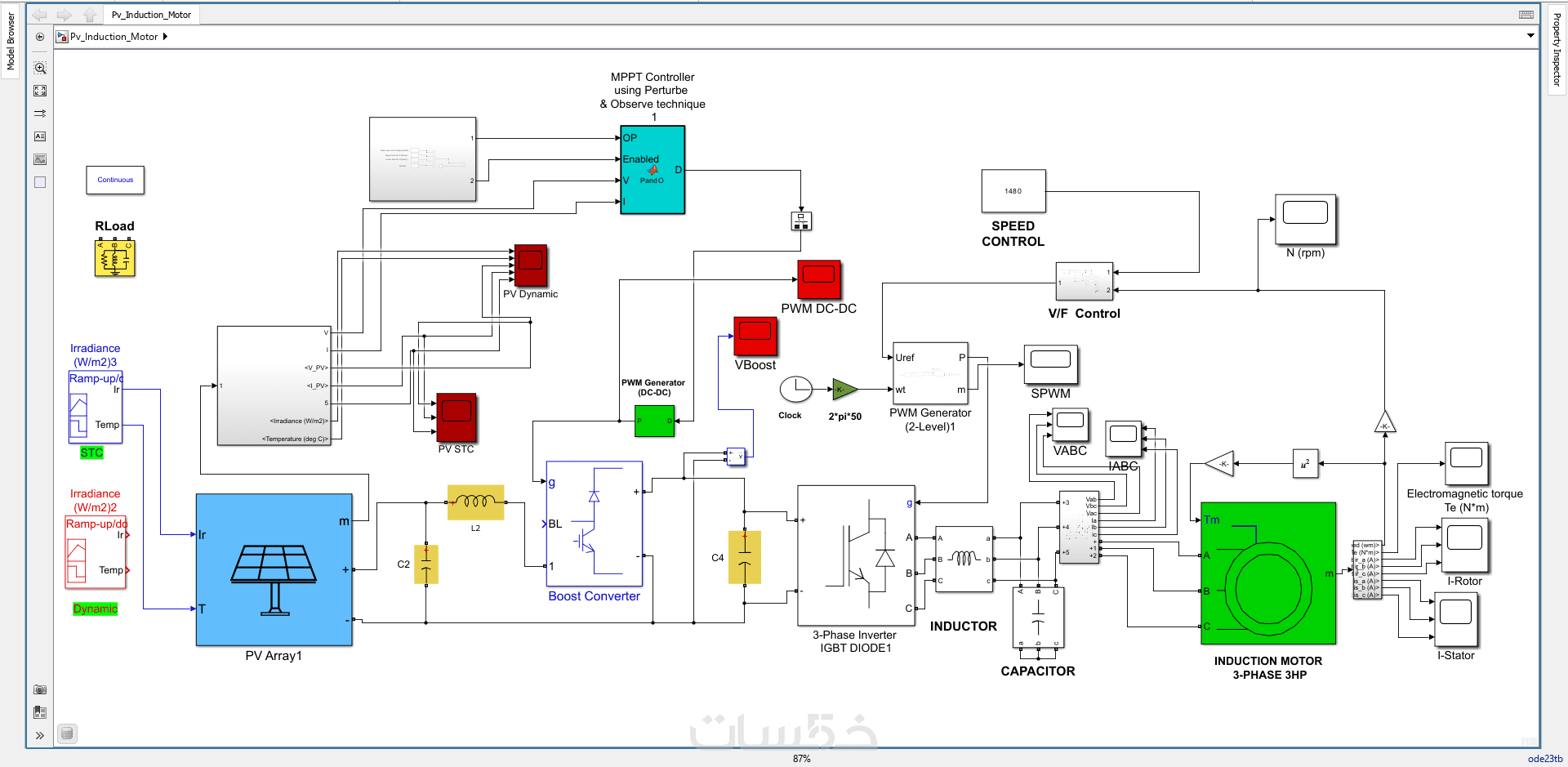The height and width of the screenshot is (767, 1568).
Task: Select the L2 inductor block
Action: tap(476, 502)
